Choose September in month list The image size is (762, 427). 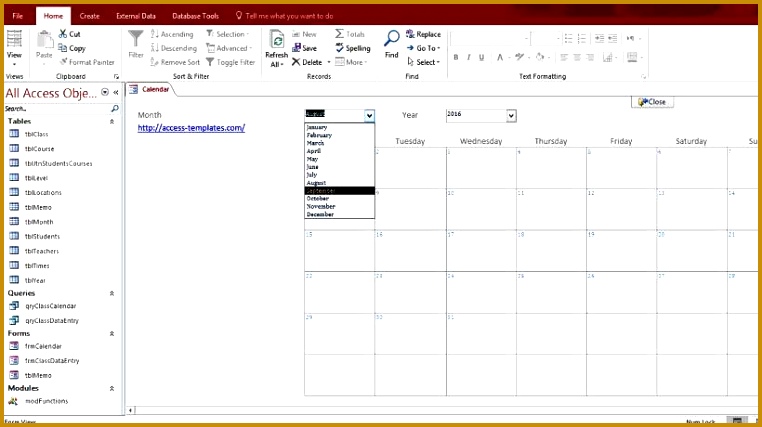[339, 191]
